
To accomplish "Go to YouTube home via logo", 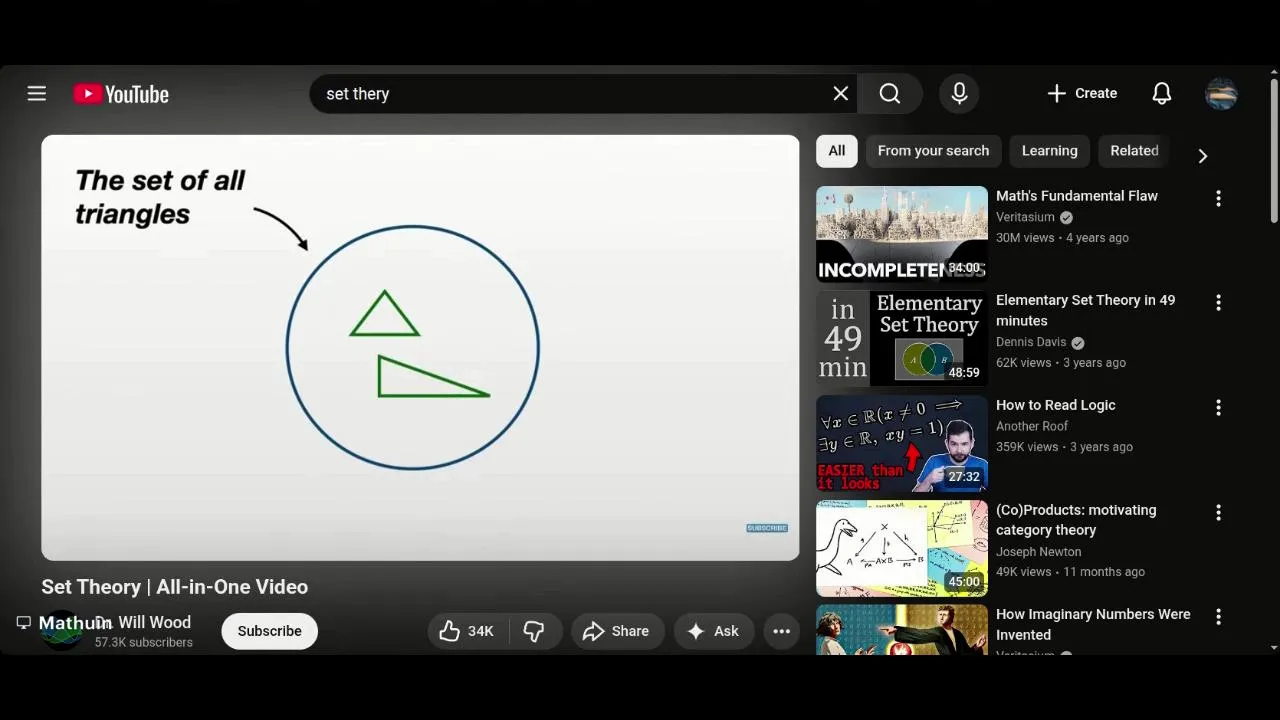I will point(121,94).
